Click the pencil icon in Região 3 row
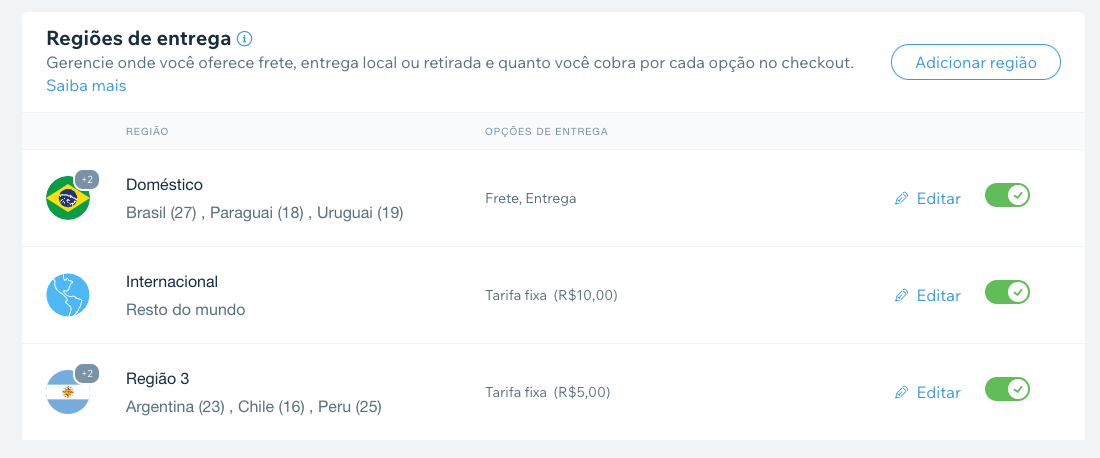Screen dimensions: 1100x458 click(x=901, y=393)
